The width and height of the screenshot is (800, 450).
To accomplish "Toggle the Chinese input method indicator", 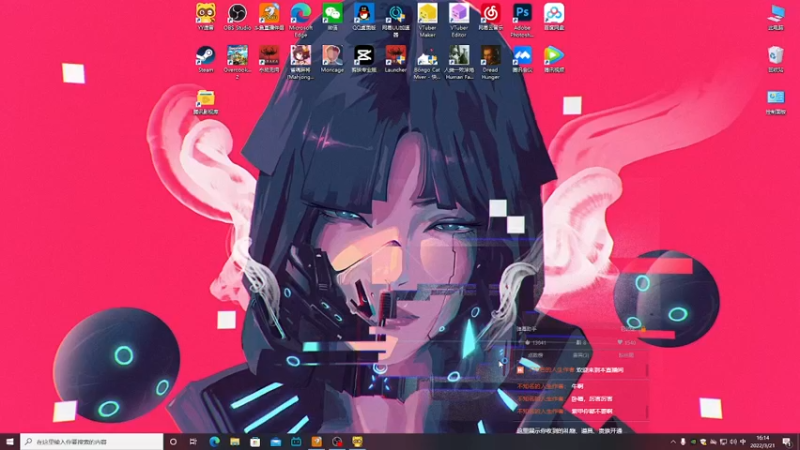I will tap(743, 442).
